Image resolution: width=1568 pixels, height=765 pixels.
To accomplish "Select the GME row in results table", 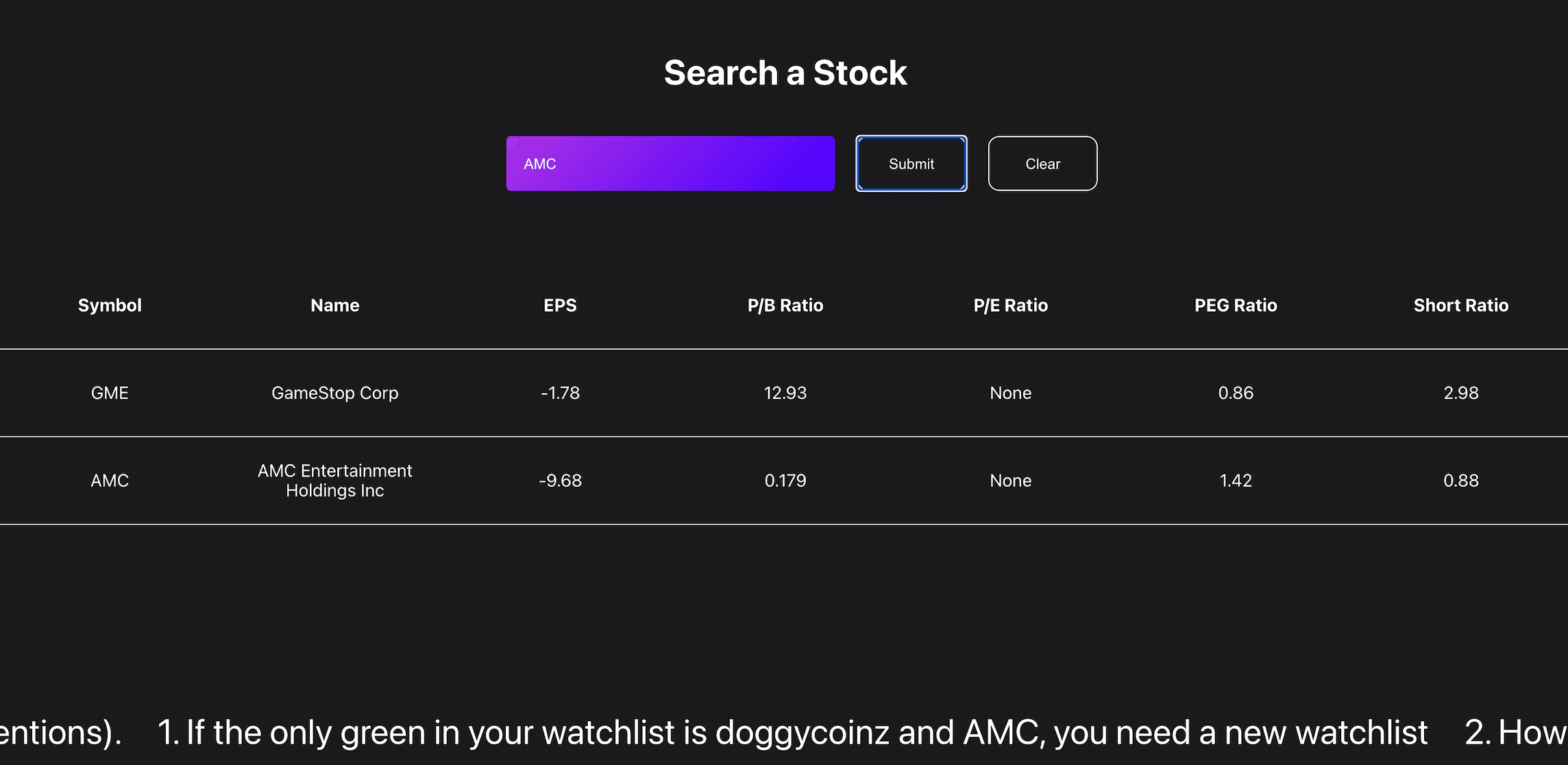I will click(784, 392).
